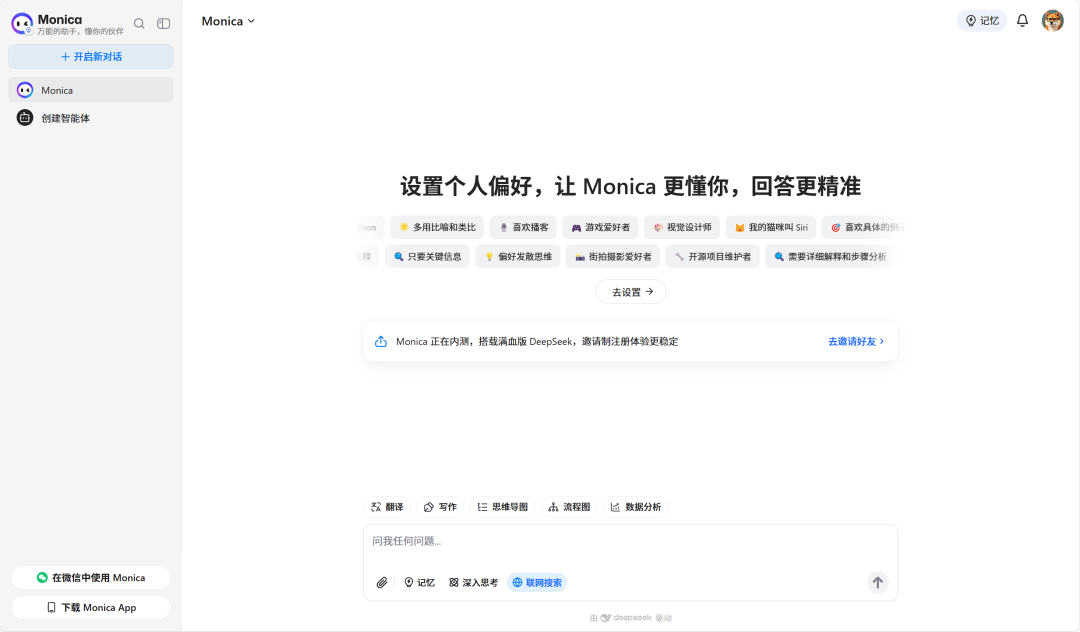Attach a file with paperclip icon
Viewport: 1080px width, 632px height.
(382, 582)
